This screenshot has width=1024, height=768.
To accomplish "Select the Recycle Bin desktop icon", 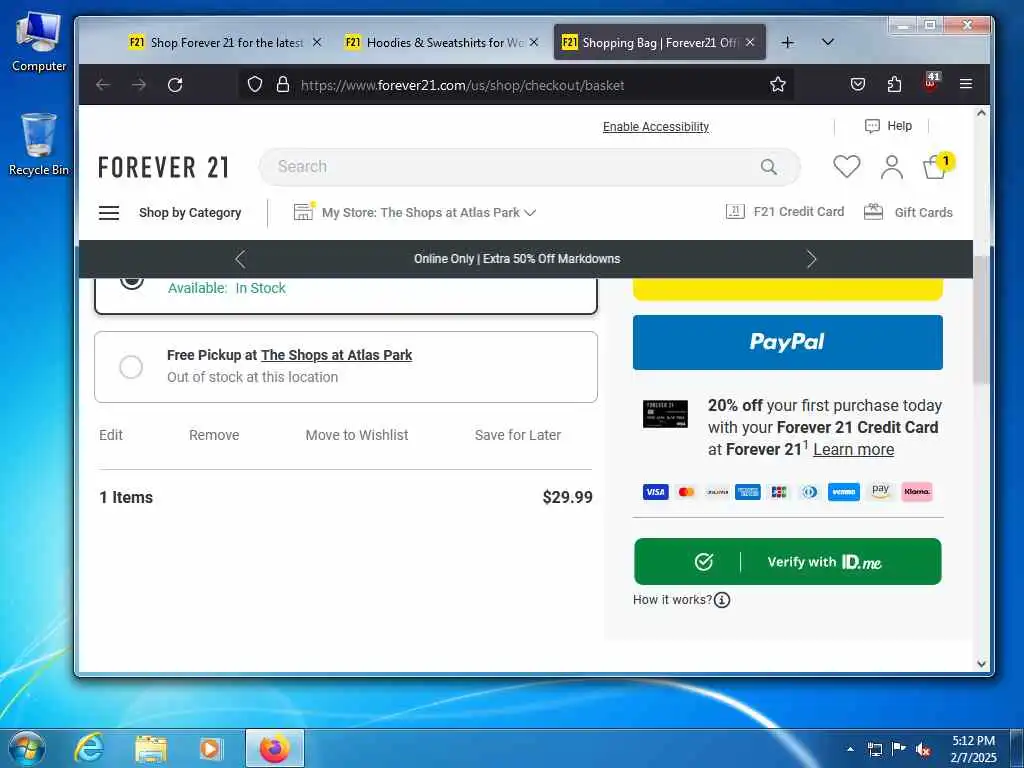I will [39, 144].
